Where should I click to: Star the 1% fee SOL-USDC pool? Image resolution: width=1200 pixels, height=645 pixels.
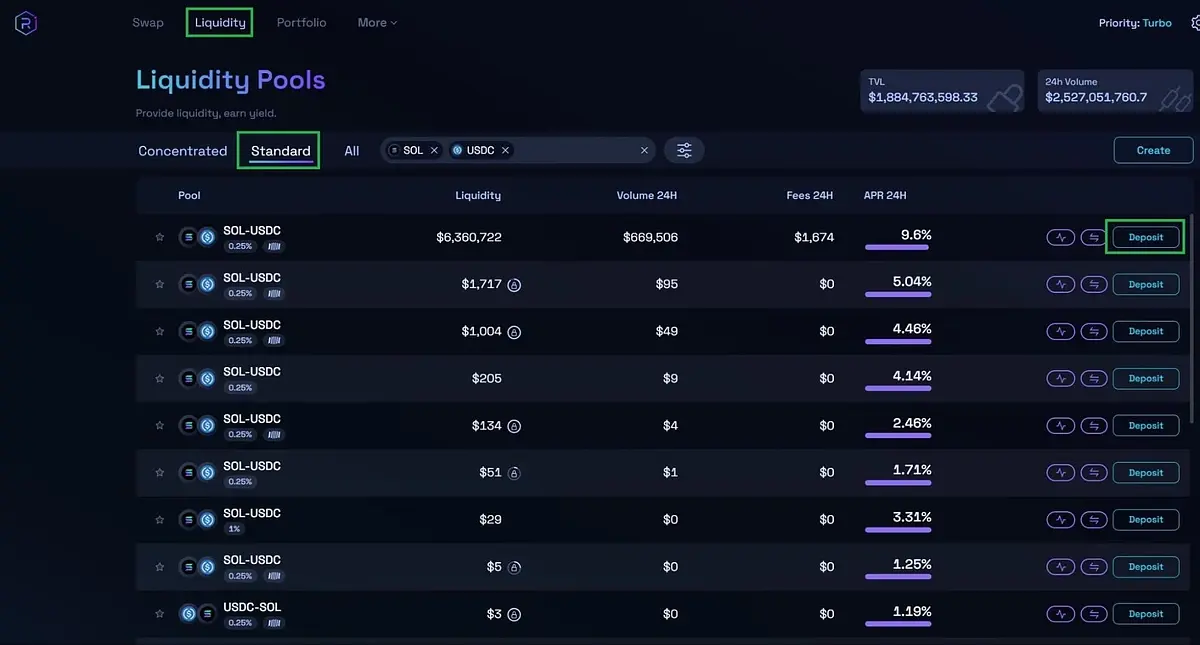tap(159, 520)
